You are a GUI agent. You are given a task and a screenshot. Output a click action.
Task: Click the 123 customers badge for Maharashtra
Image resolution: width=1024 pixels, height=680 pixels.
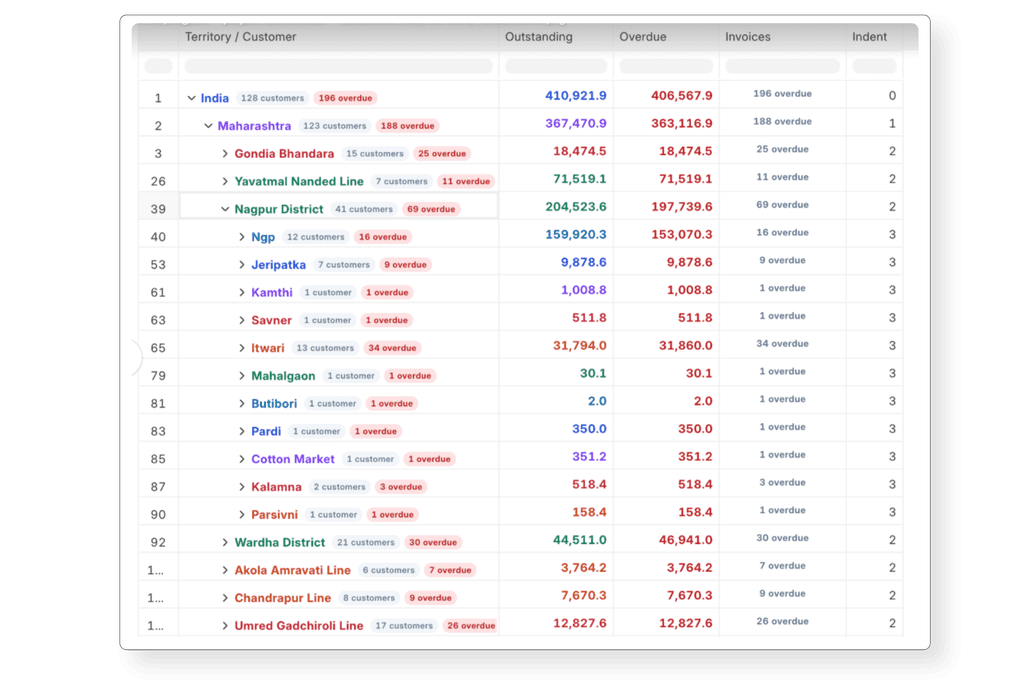pyautogui.click(x=334, y=125)
